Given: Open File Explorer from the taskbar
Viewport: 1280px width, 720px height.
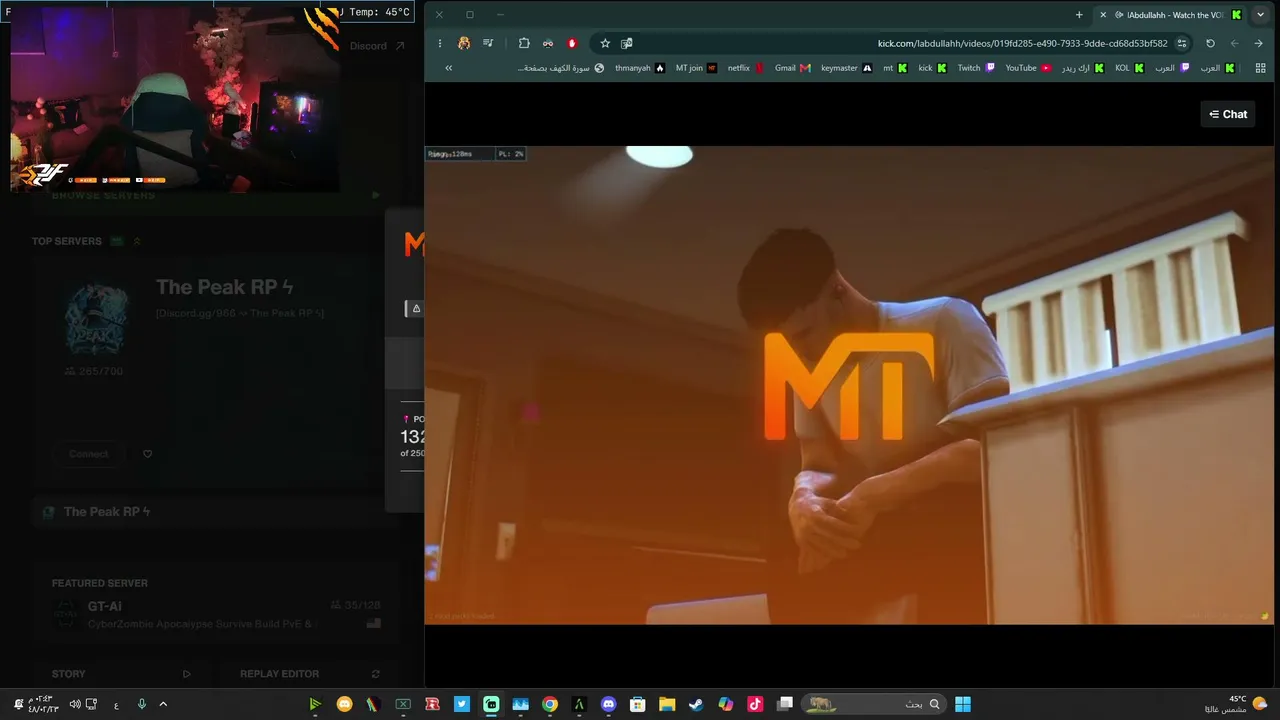Looking at the screenshot, I should pos(667,704).
